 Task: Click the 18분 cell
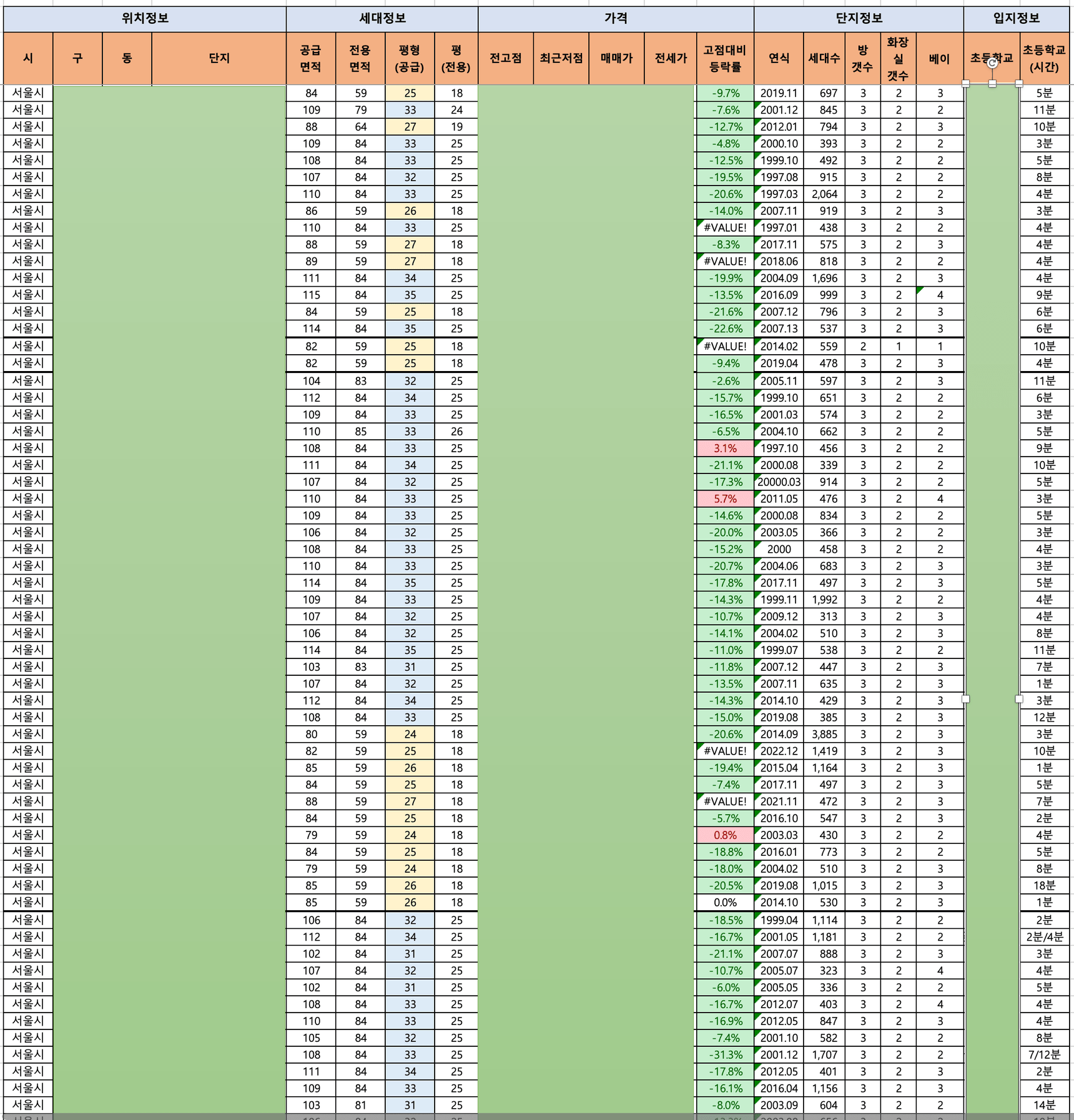coord(1045,886)
